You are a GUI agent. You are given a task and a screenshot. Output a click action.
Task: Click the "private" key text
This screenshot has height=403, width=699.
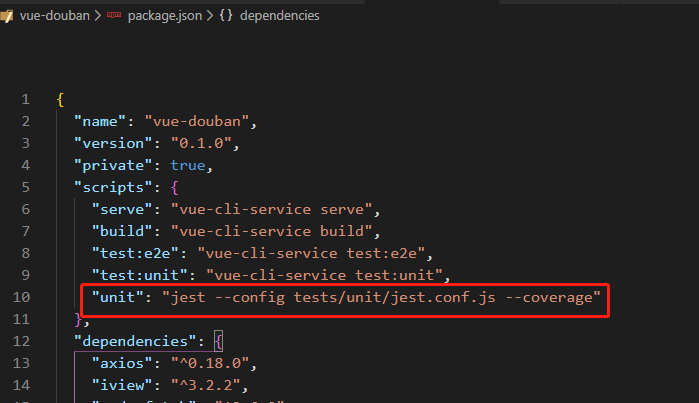click(113, 165)
